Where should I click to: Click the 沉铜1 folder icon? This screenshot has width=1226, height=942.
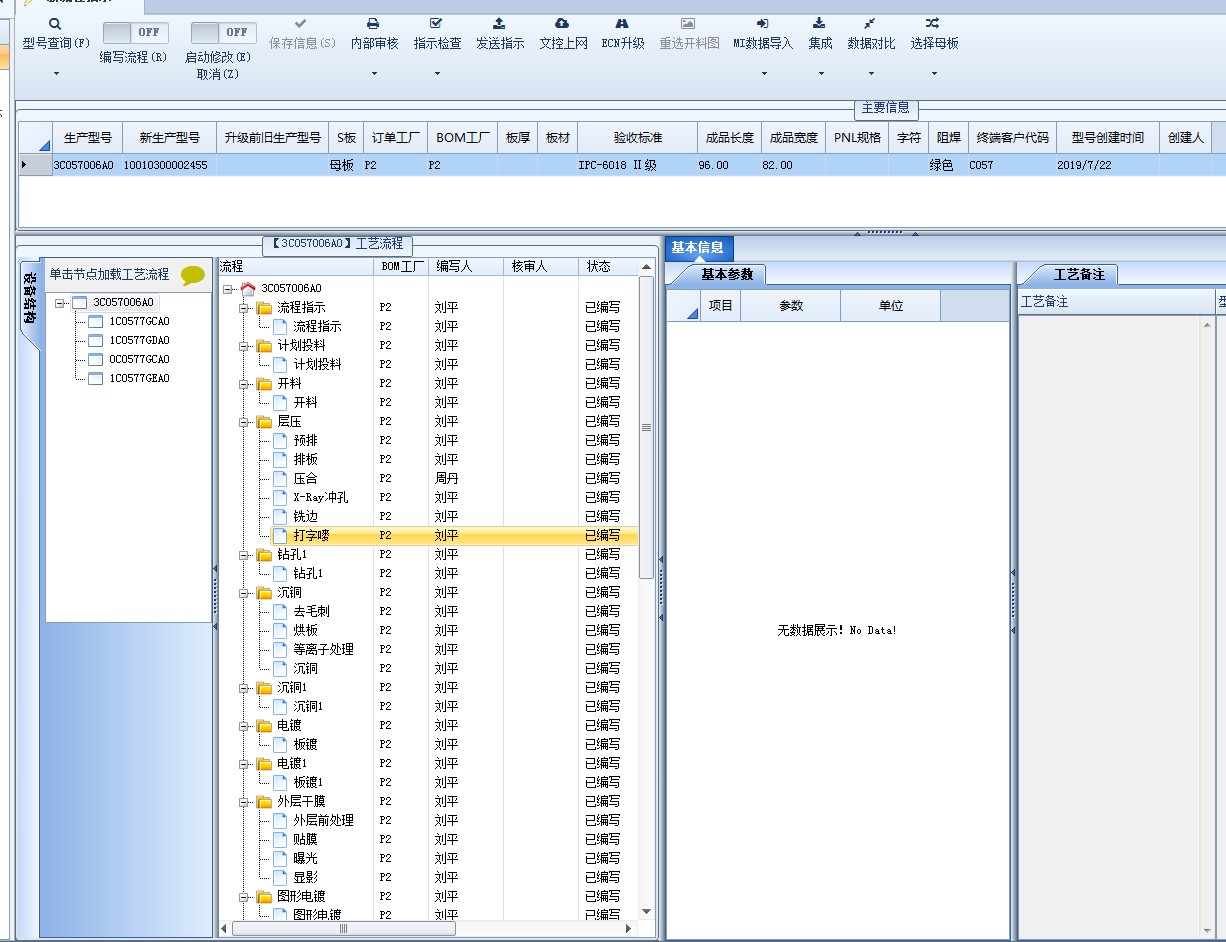pyautogui.click(x=264, y=687)
